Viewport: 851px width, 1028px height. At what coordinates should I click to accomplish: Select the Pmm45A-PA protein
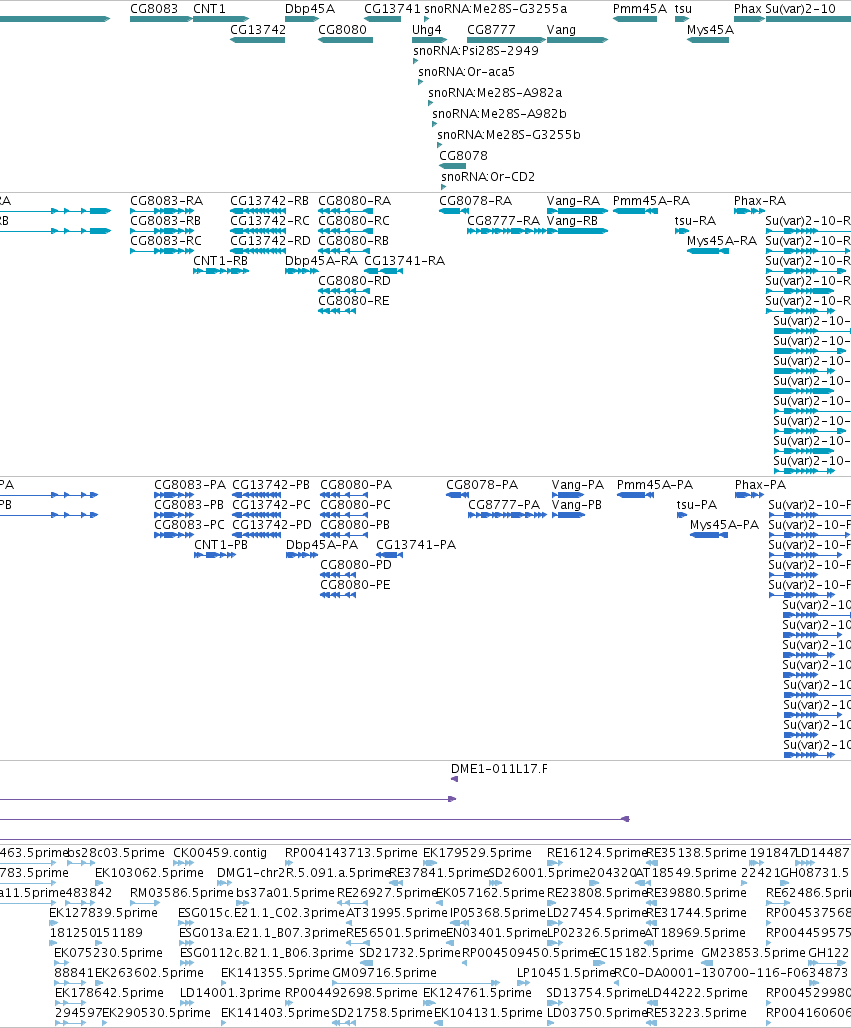click(635, 495)
